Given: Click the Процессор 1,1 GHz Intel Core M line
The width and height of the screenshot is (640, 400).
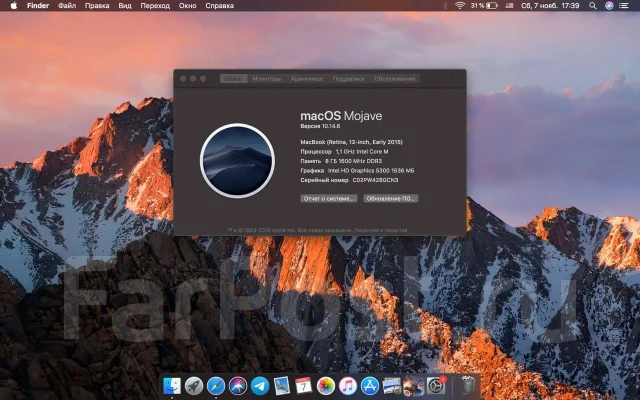Looking at the screenshot, I should click(344, 151).
